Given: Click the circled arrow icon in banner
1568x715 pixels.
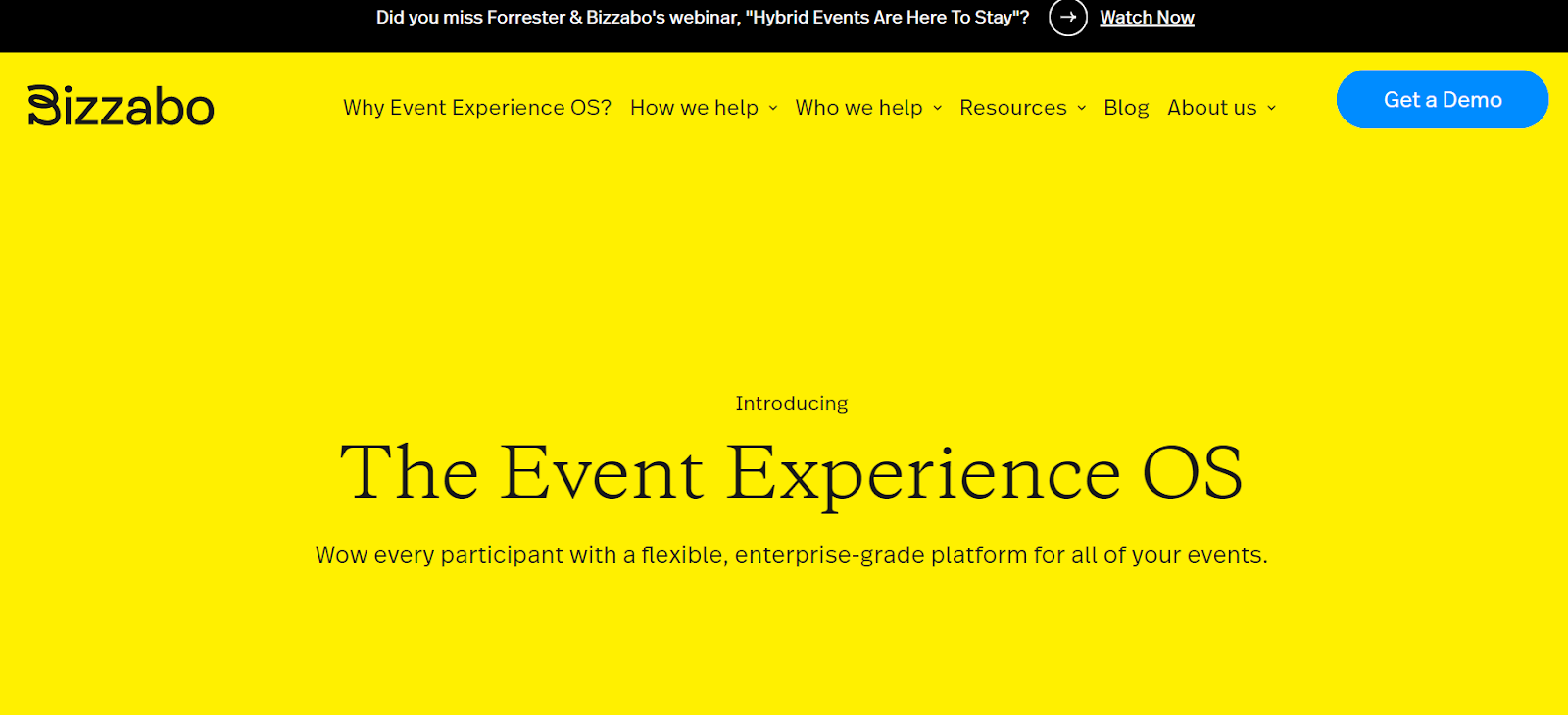Looking at the screenshot, I should click(1068, 17).
